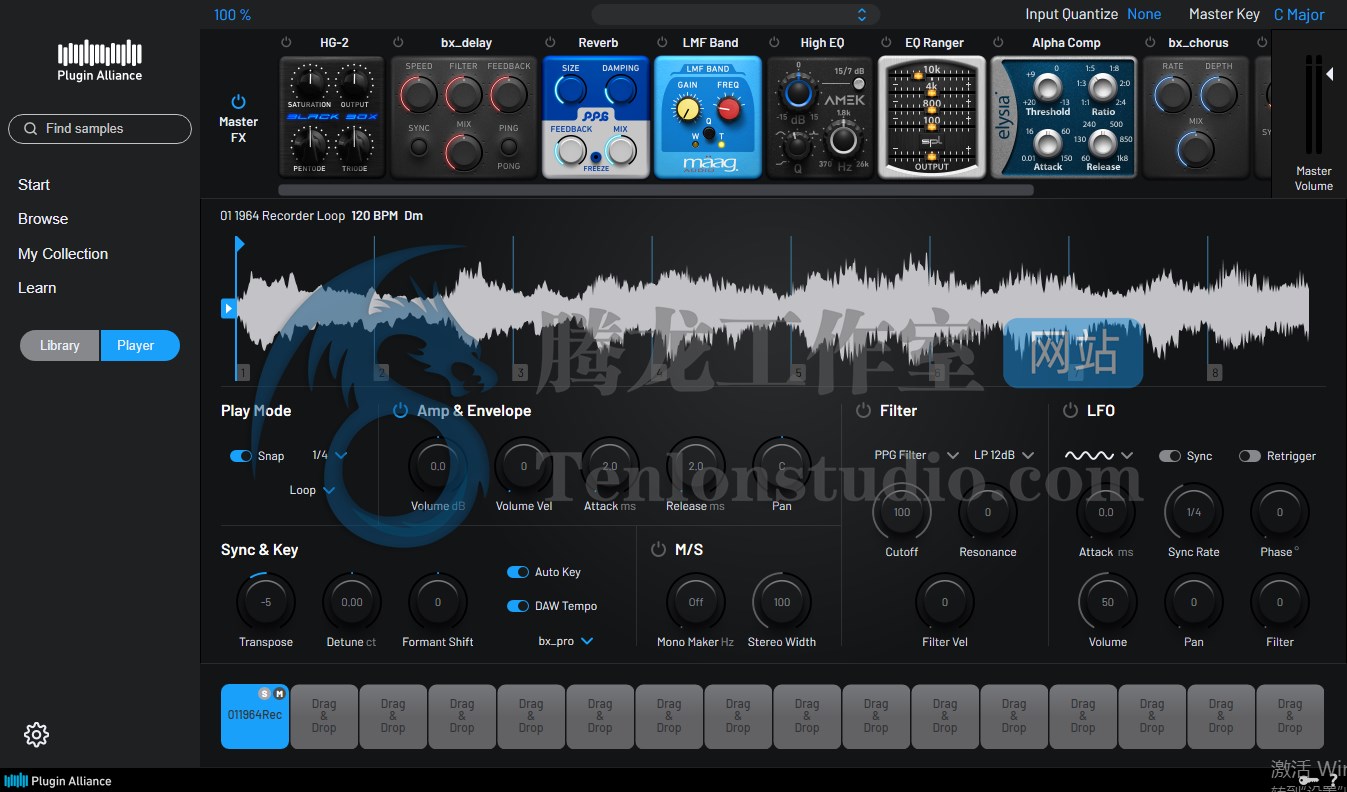Click the Master FX horizontal scrollbar
1347x792 pixels.
click(656, 190)
